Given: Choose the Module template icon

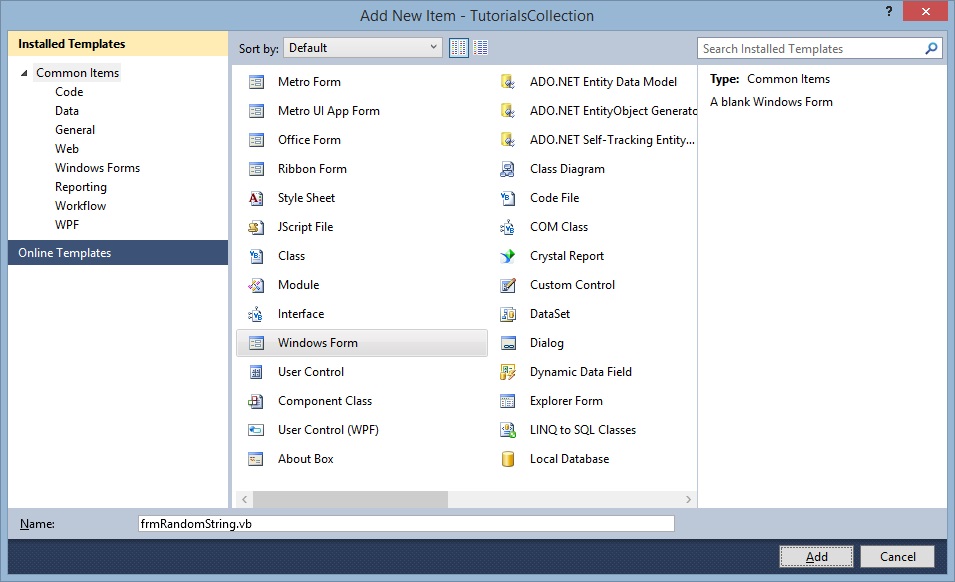Looking at the screenshot, I should click(256, 285).
